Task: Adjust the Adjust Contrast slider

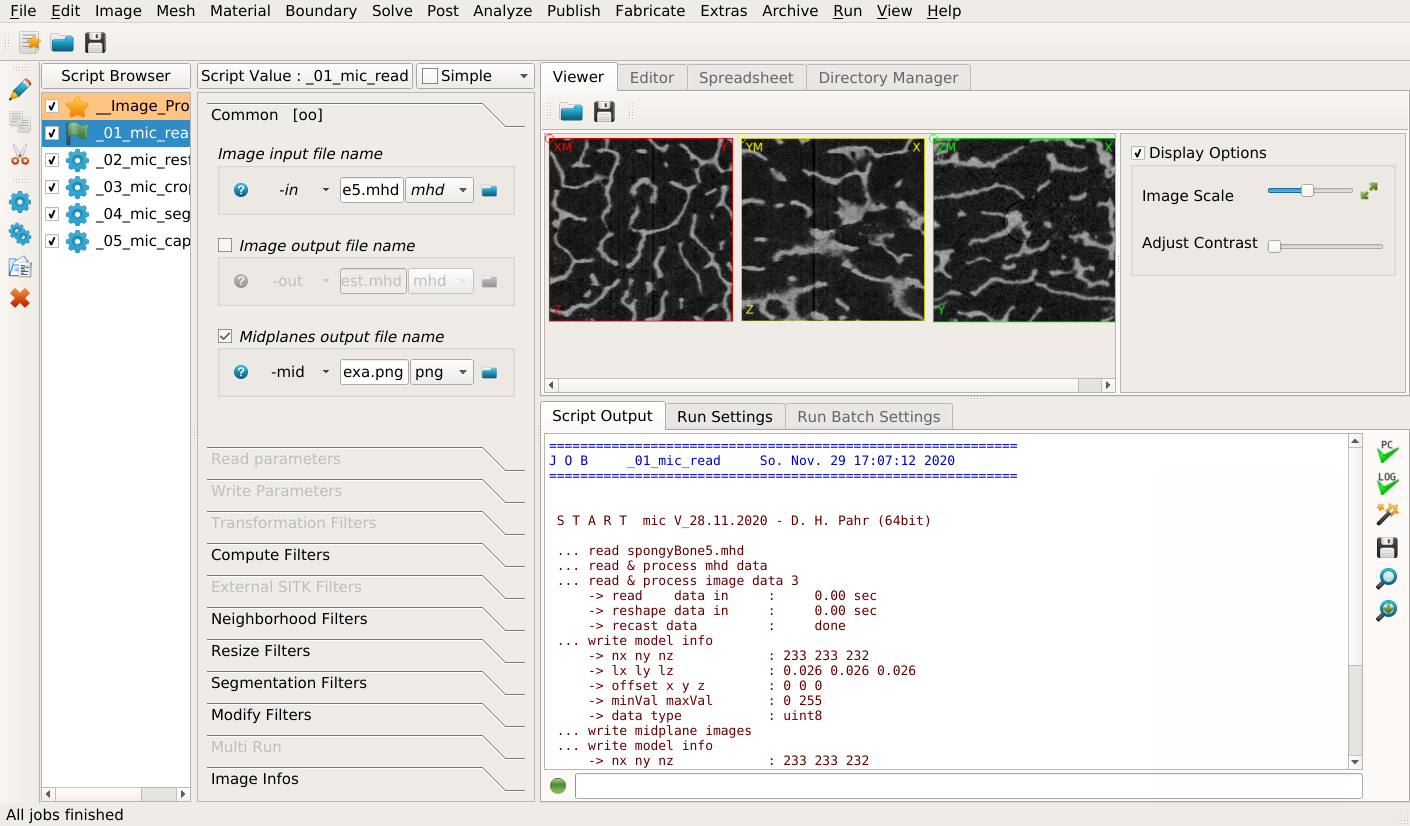Action: tap(1325, 246)
